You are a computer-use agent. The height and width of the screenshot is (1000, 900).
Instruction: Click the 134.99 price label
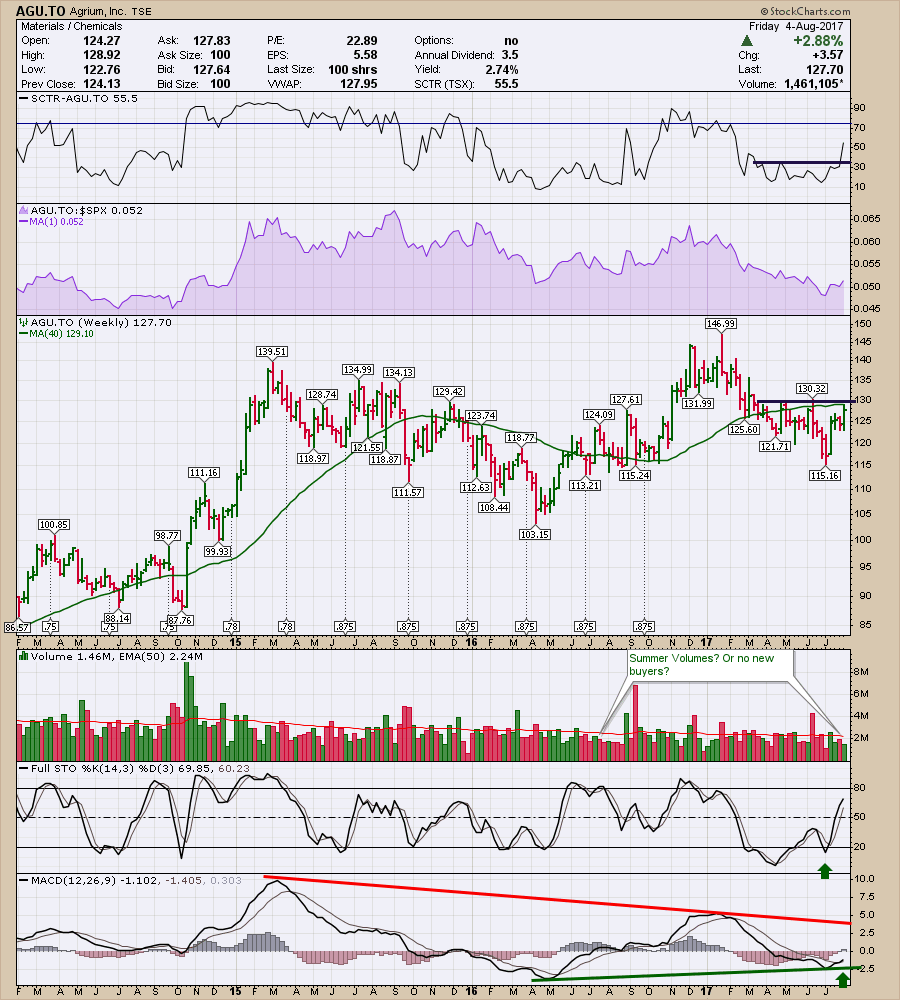tap(358, 369)
